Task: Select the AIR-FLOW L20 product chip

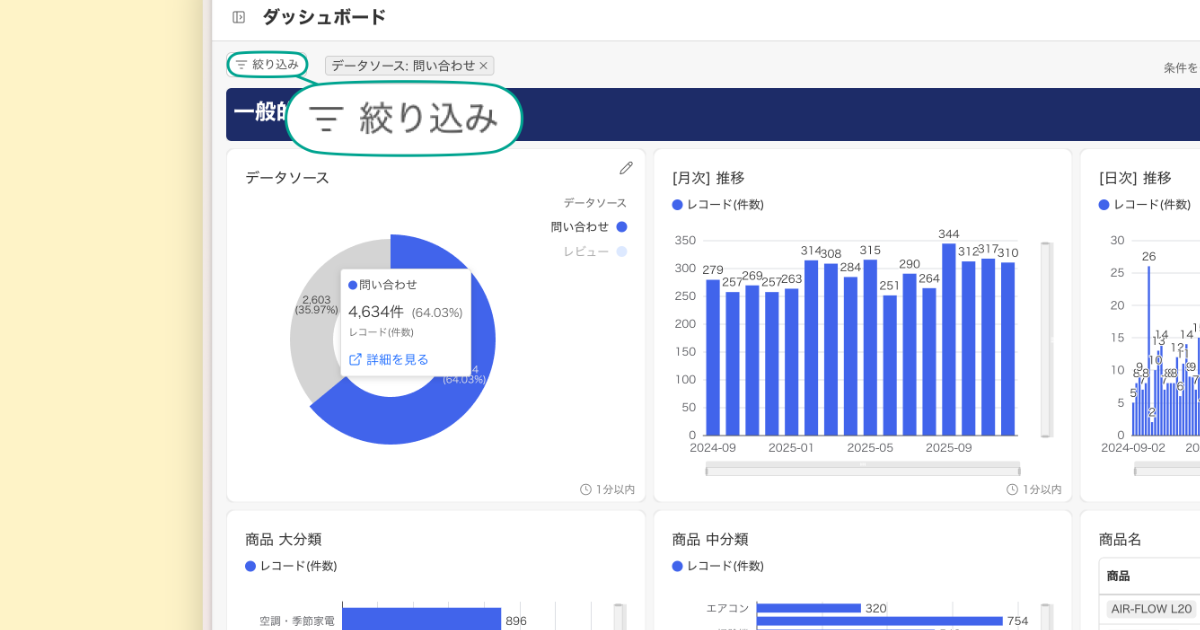Action: (x=1152, y=609)
